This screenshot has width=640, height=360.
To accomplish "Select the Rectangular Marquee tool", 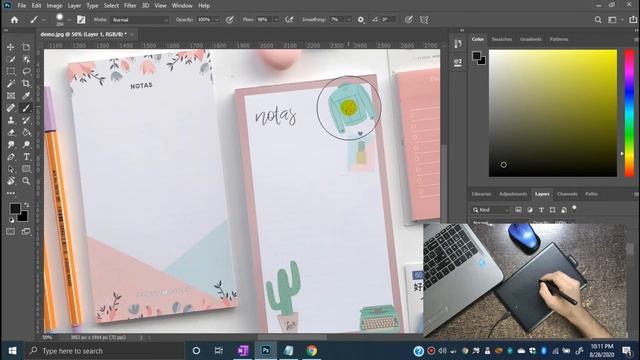I will coord(11,71).
